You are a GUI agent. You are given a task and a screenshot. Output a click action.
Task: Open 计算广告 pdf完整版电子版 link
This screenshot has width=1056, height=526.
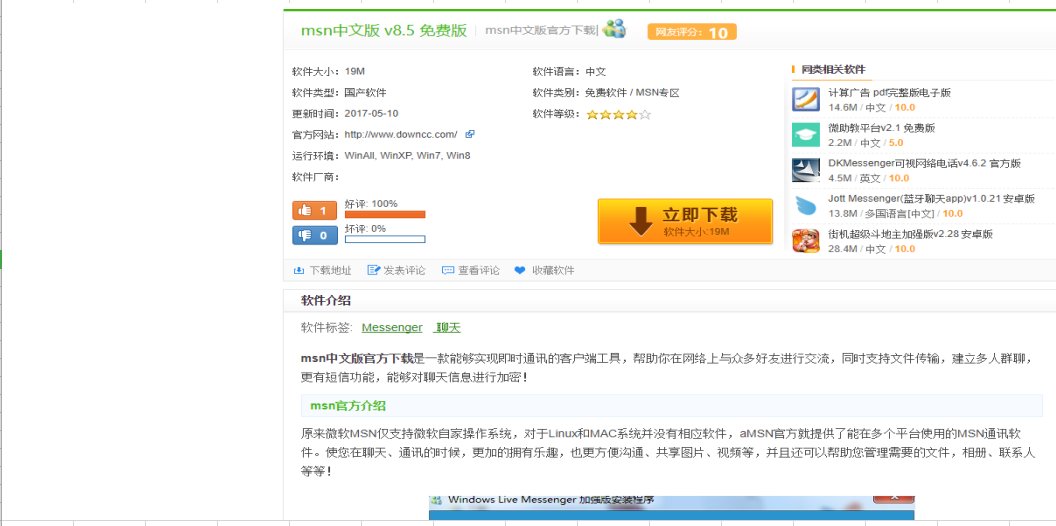pos(889,93)
